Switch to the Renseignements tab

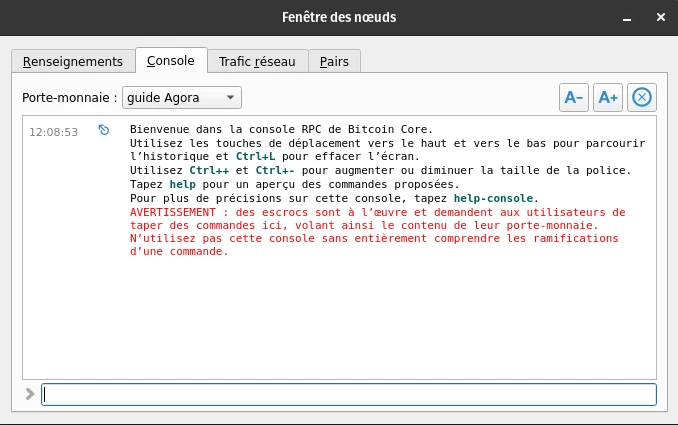[73, 61]
